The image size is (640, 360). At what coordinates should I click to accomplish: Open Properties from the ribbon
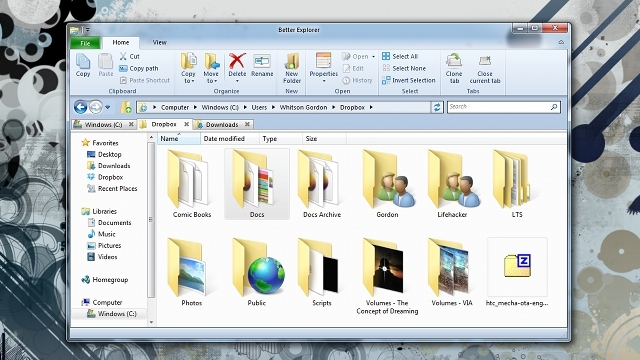point(323,68)
